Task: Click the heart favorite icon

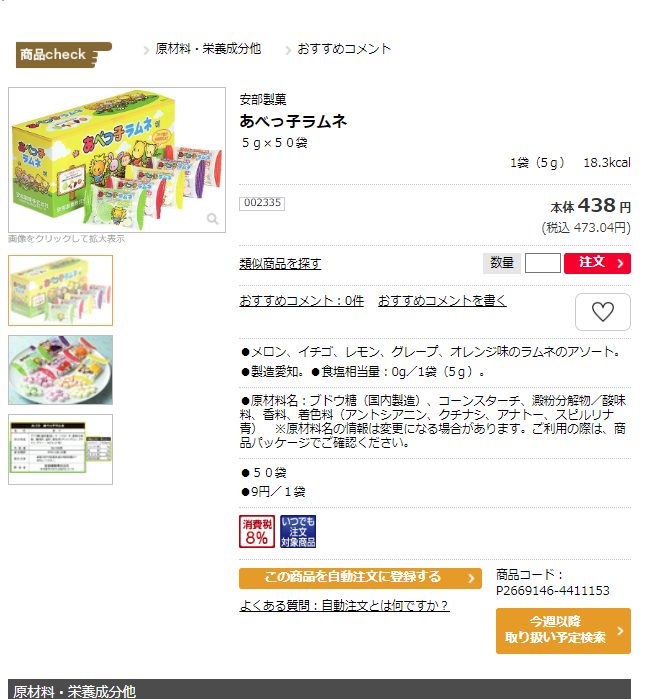Action: 603,312
